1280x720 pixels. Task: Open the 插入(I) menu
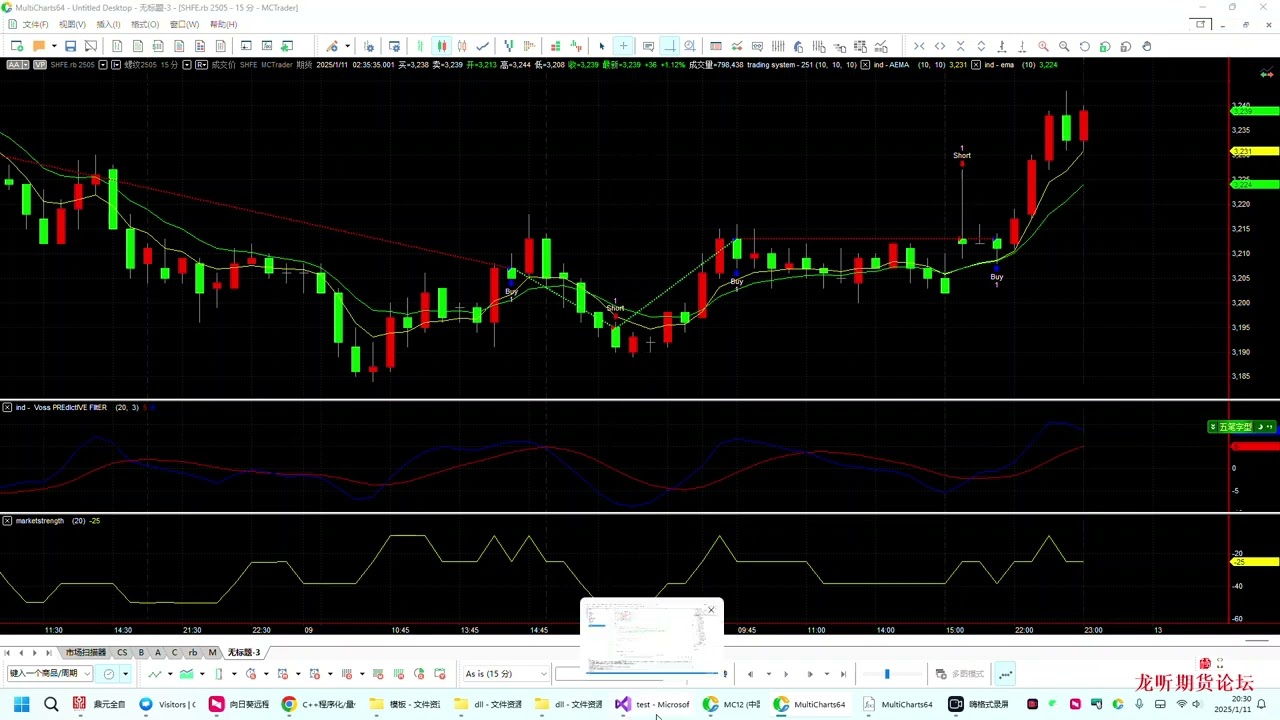tap(108, 24)
